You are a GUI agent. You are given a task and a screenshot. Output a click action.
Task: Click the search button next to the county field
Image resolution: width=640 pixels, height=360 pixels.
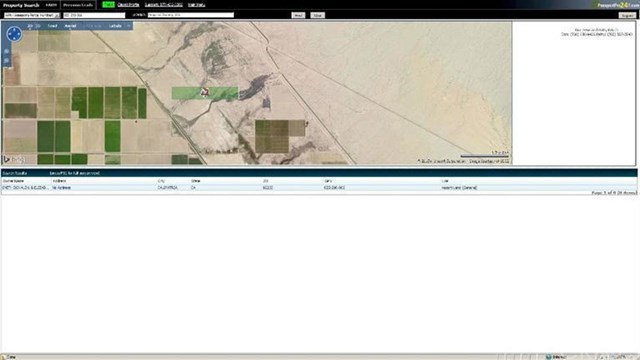[x=298, y=15]
